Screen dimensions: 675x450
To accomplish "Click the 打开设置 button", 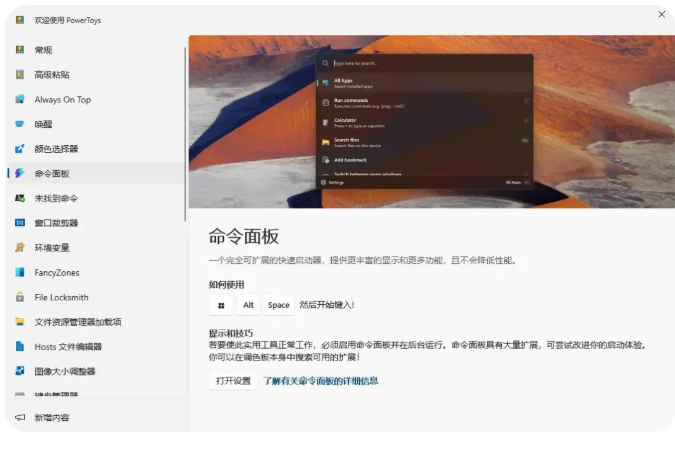I will (x=233, y=381).
